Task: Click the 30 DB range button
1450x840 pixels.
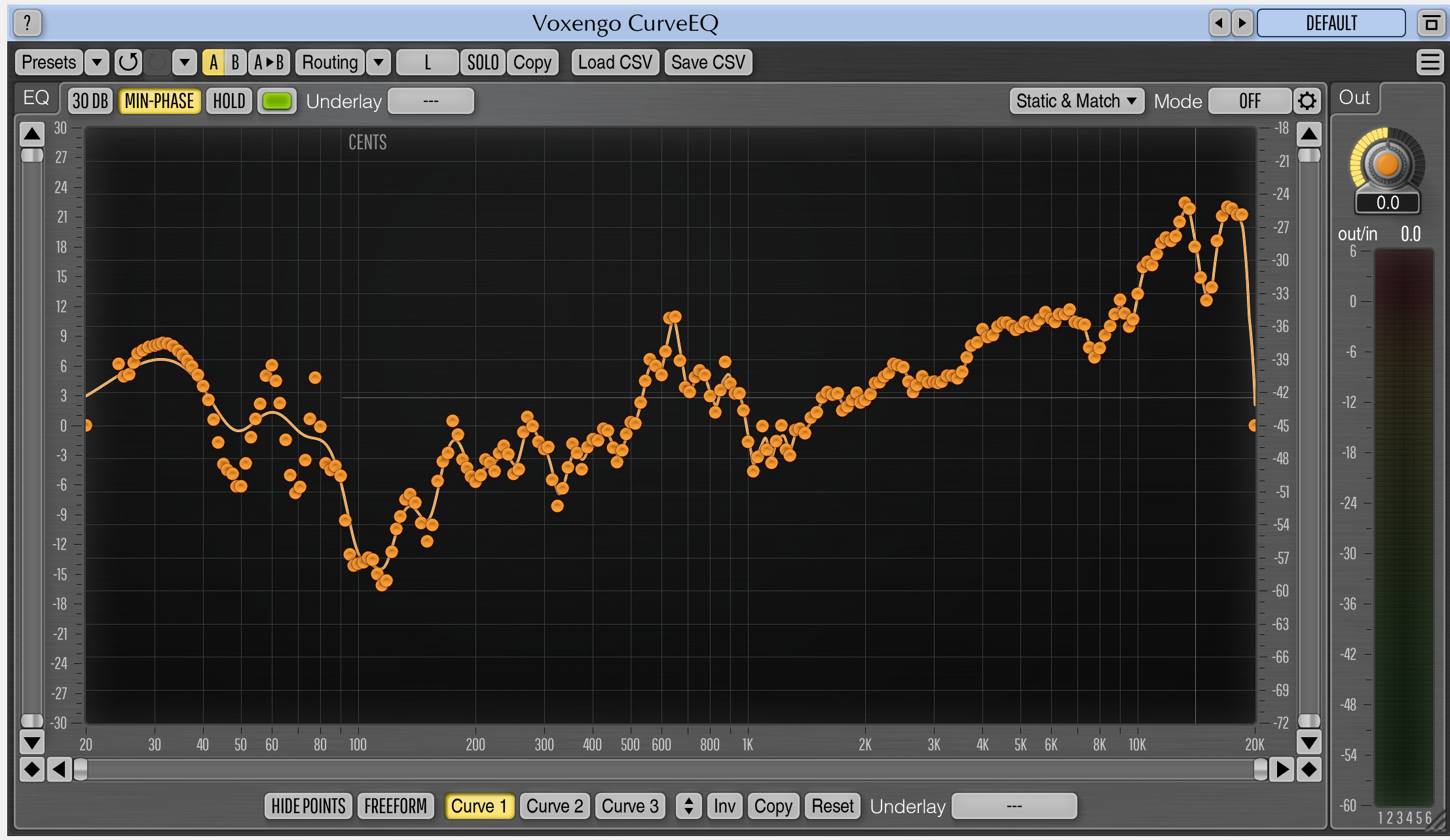Action: 90,101
